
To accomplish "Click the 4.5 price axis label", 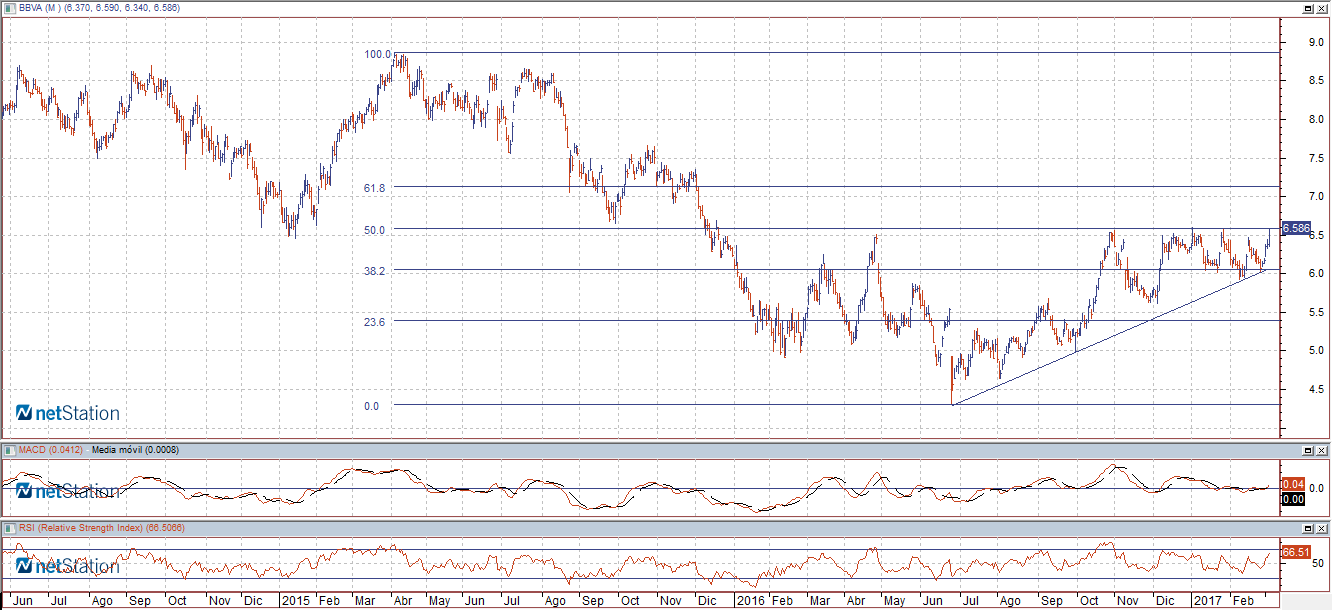I will (1317, 389).
